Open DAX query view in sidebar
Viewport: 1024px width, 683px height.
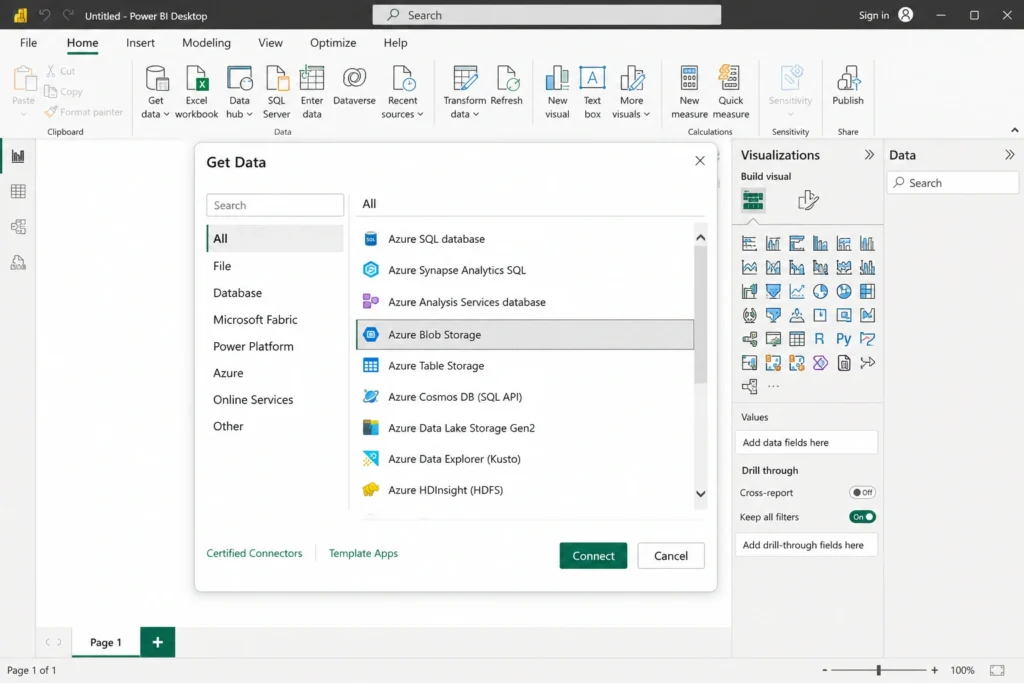pos(18,262)
